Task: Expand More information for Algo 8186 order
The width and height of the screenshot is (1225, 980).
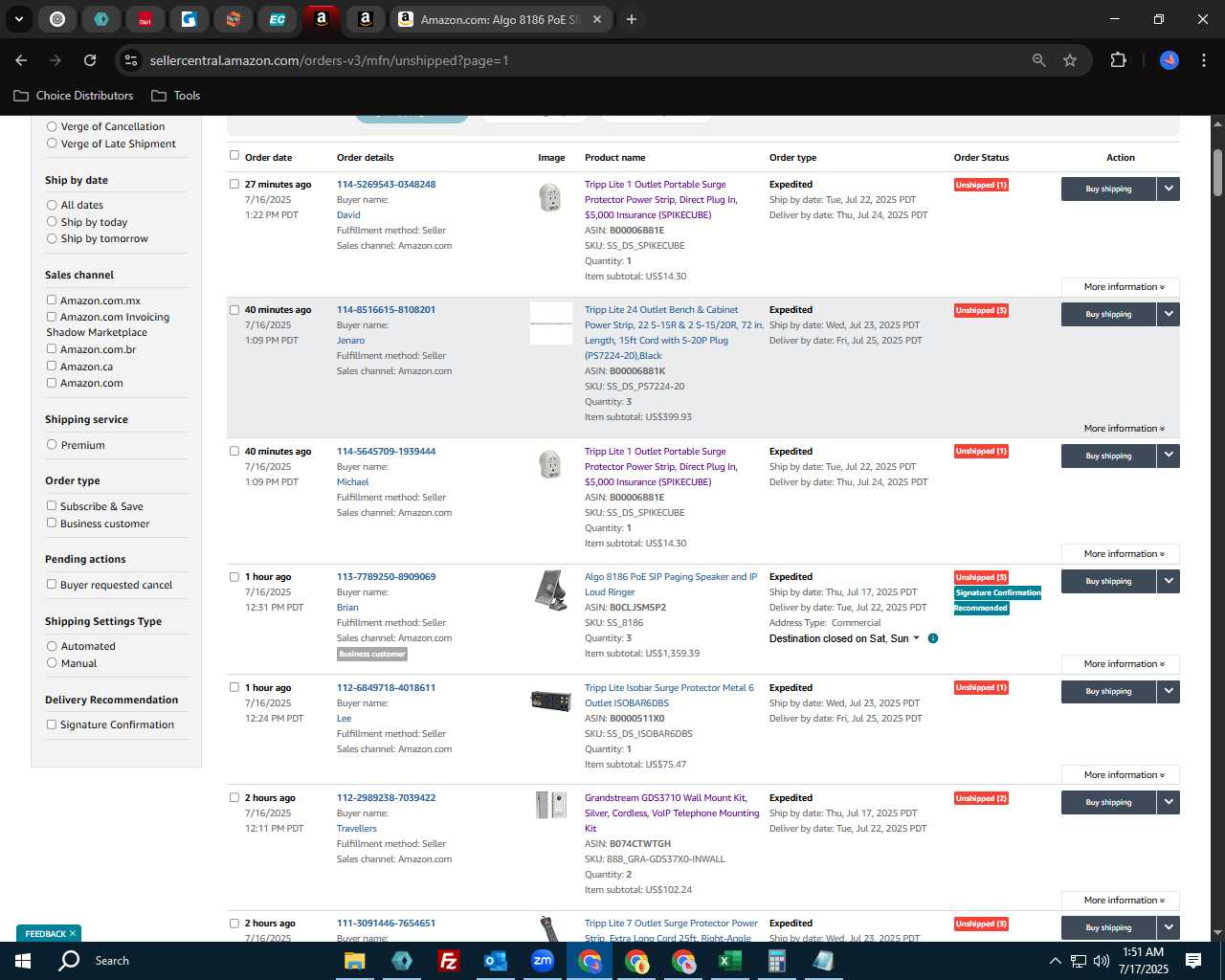Action: [x=1121, y=664]
